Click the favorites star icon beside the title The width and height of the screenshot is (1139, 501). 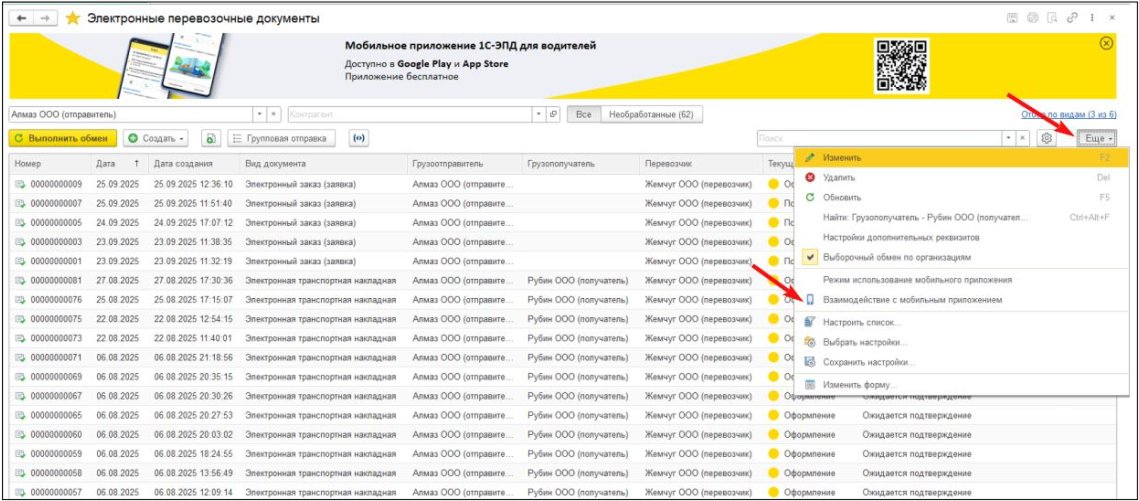tap(73, 18)
